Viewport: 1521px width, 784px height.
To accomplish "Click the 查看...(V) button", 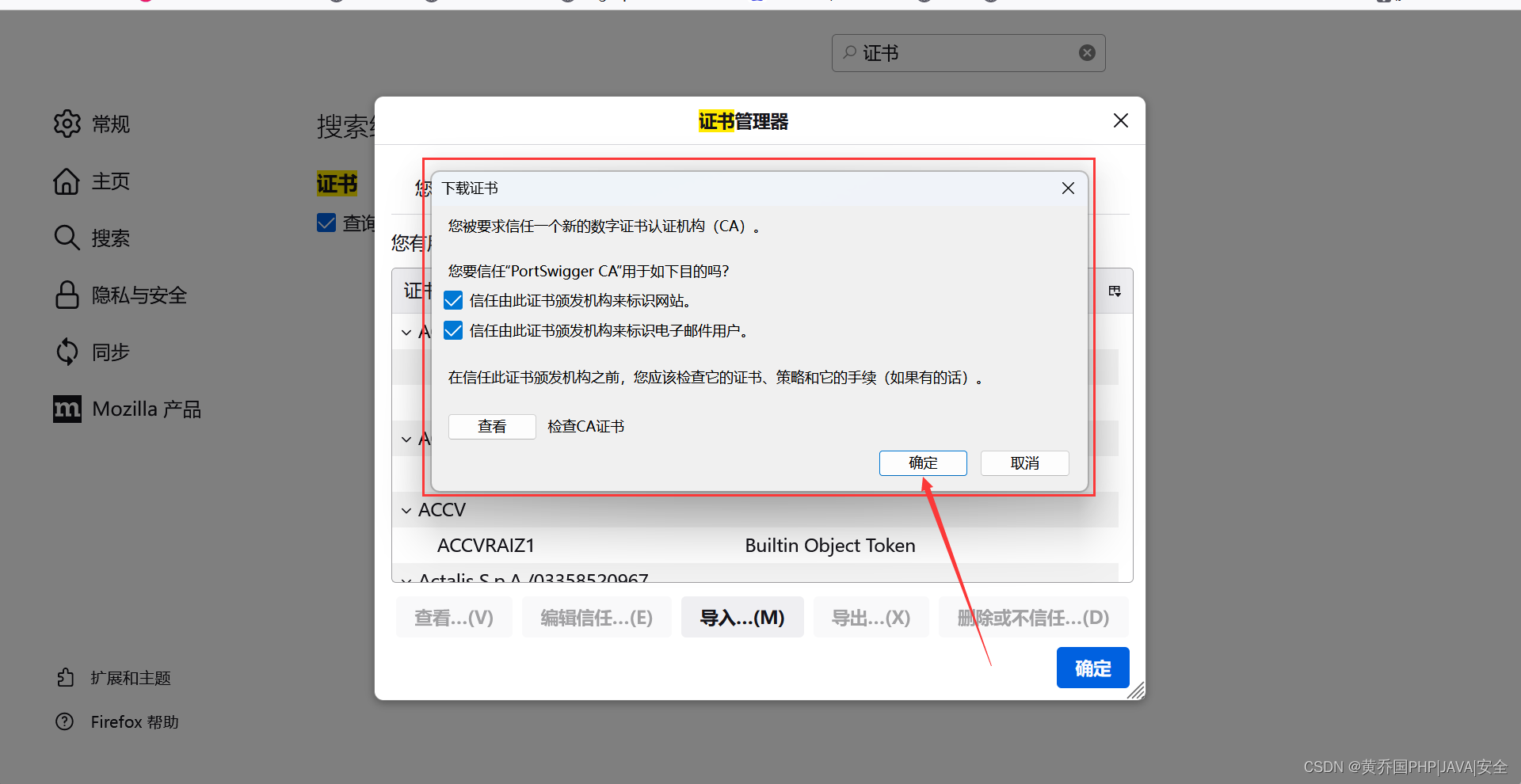I will click(454, 618).
